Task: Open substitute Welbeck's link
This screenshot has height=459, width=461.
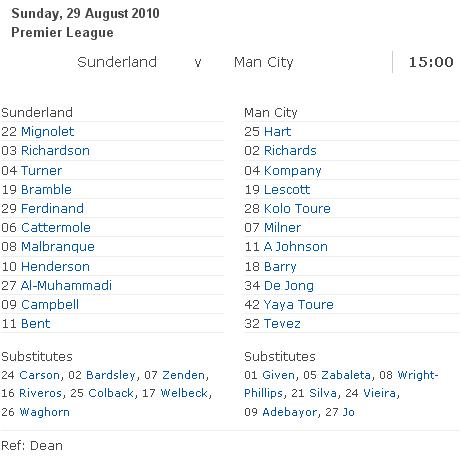Action: tap(184, 393)
